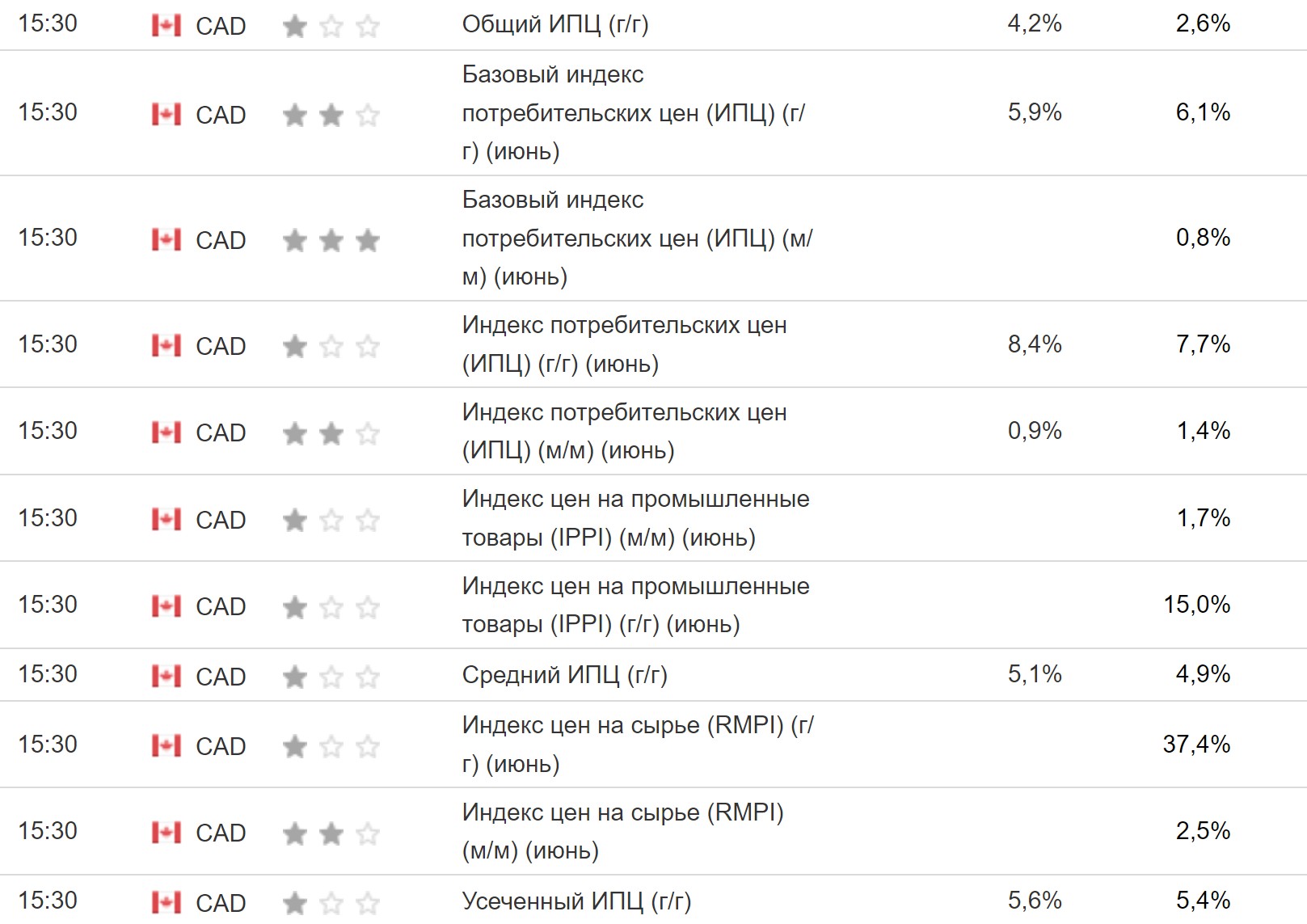Viewport: 1307px width, 924px height.
Task: Click the importance stars for Общий ИПЦ
Action: 331,27
